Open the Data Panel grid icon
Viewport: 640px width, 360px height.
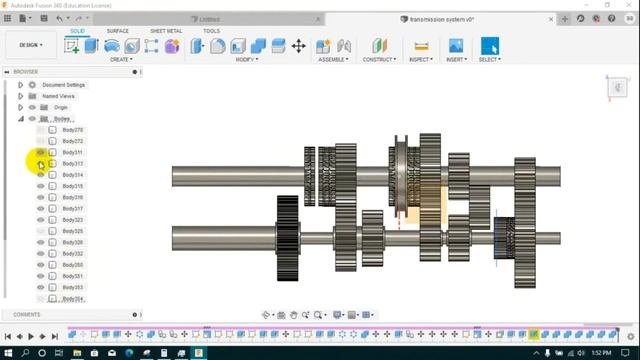tap(7, 18)
